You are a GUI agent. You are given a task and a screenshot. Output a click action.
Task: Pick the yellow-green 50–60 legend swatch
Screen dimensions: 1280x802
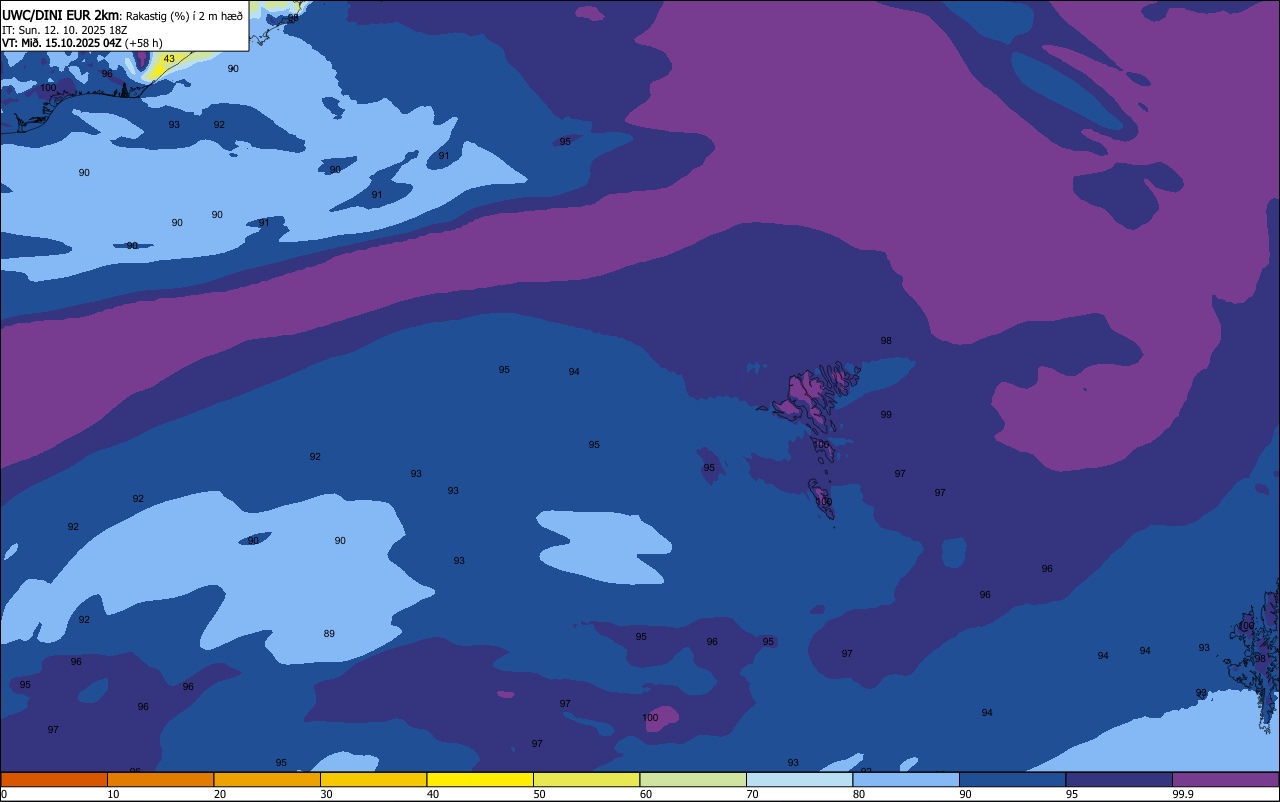click(586, 779)
